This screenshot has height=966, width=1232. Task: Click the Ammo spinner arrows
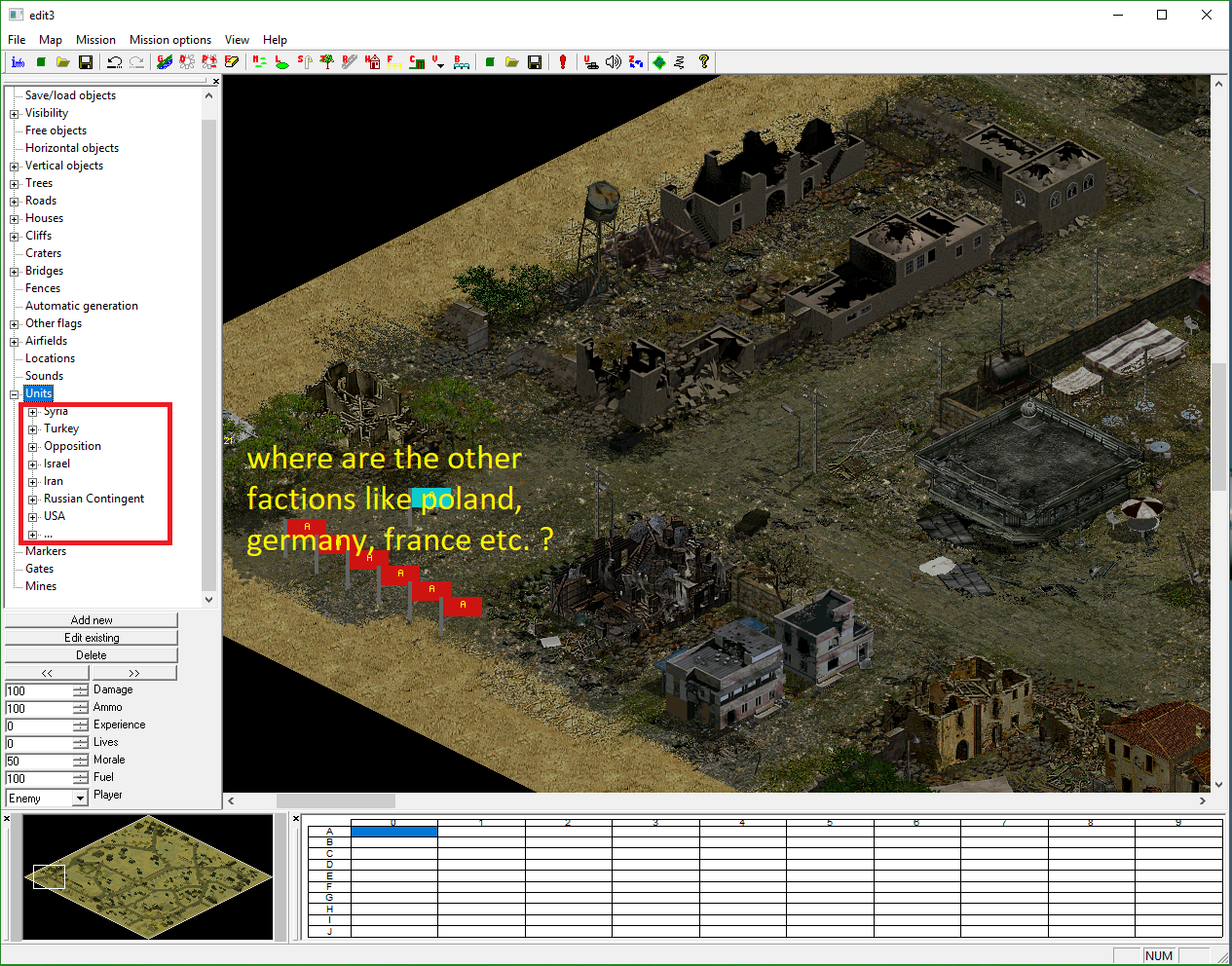[x=81, y=709]
